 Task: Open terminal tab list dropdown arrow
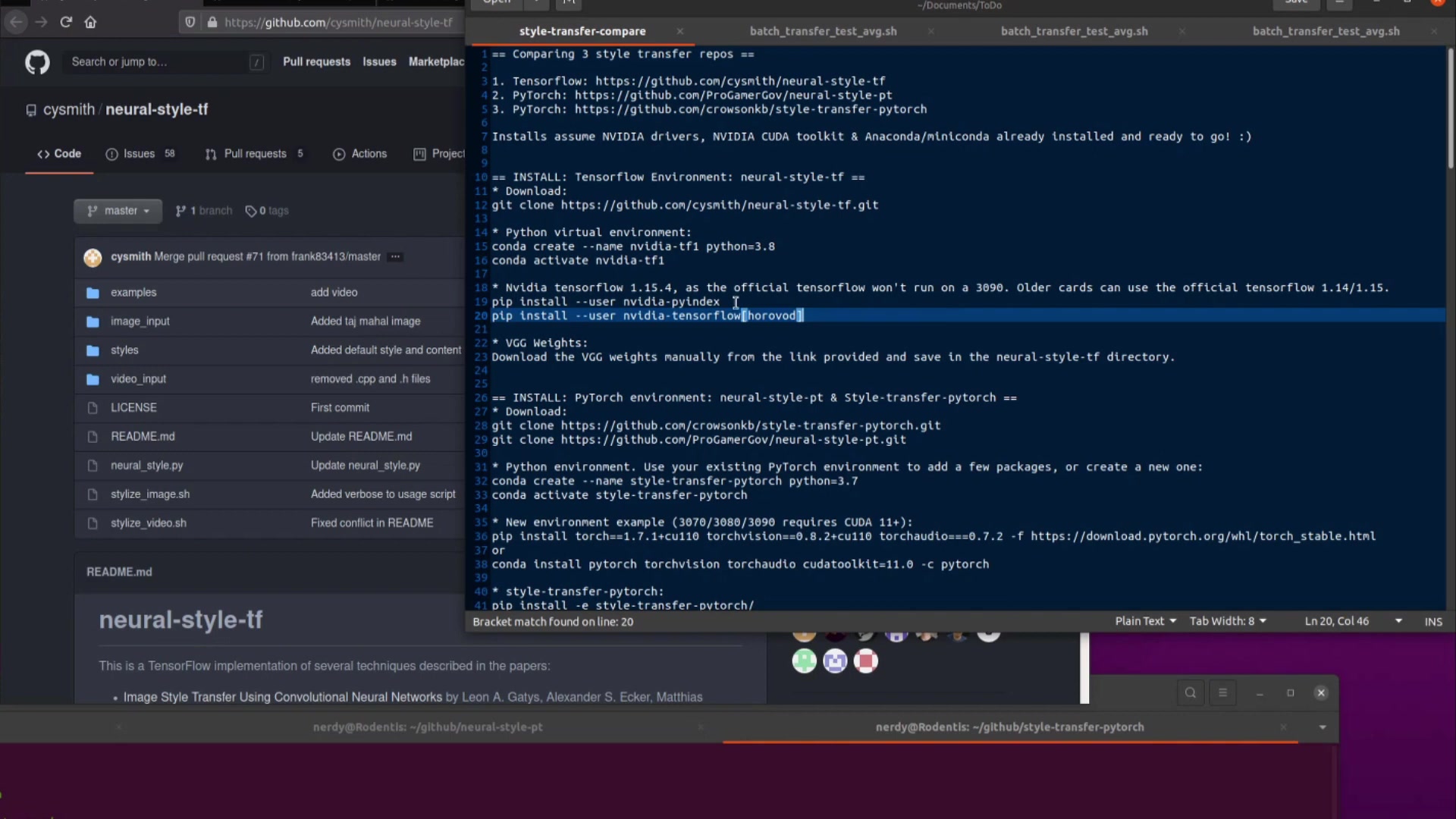click(x=1323, y=727)
